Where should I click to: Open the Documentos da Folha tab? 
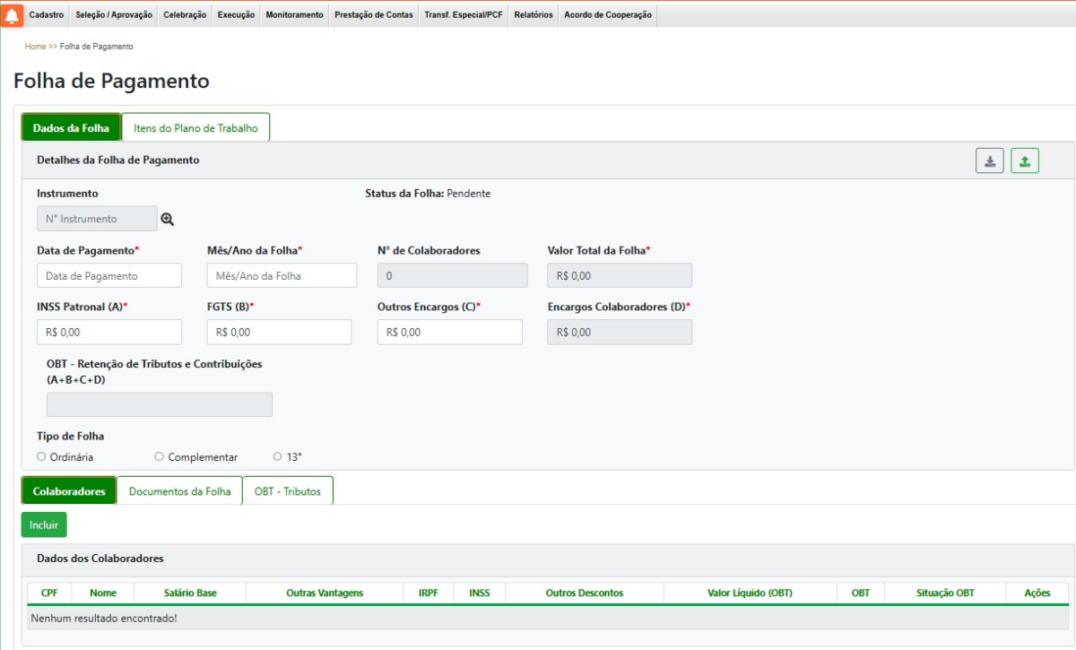coord(180,491)
